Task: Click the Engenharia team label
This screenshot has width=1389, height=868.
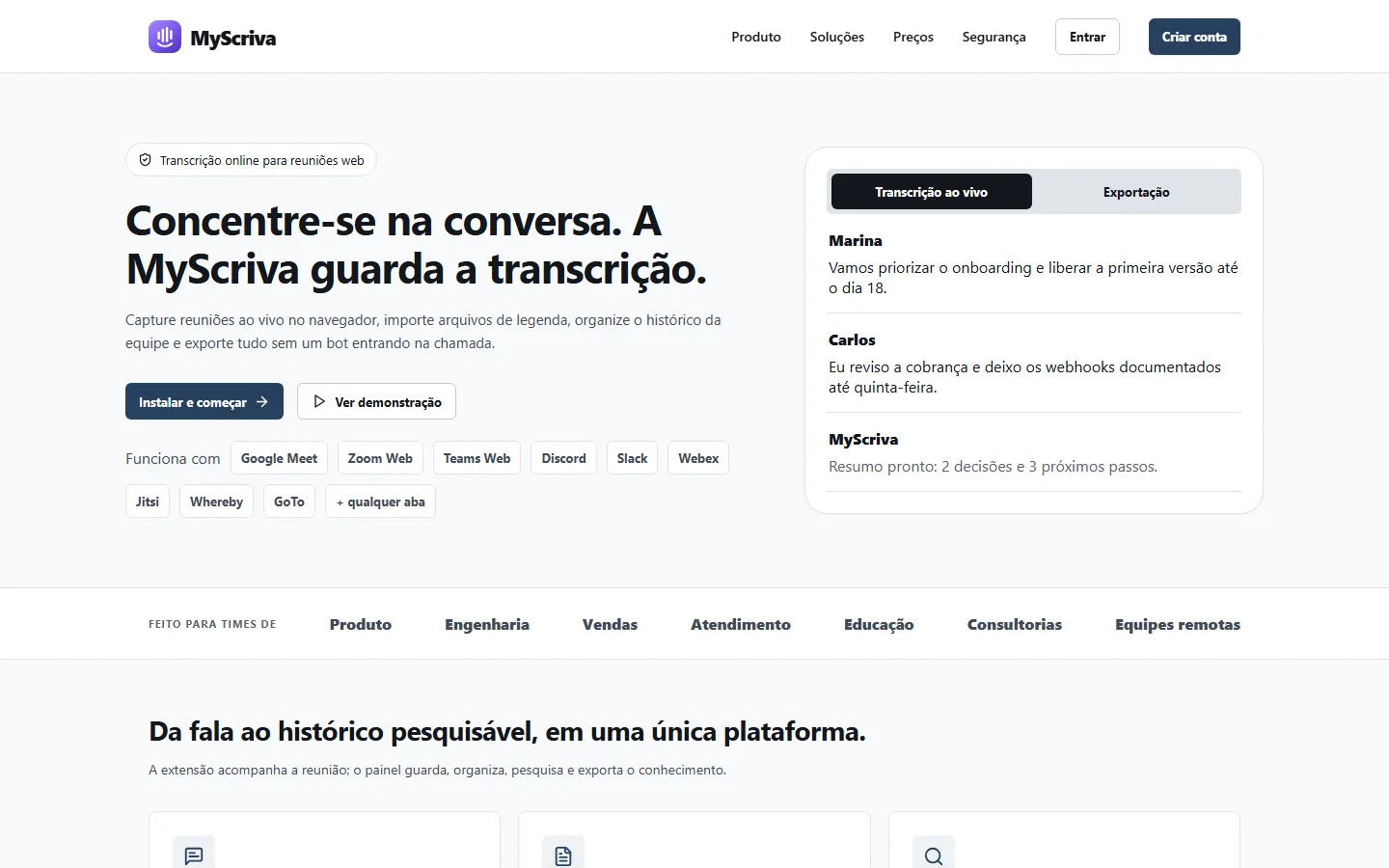Action: point(487,624)
